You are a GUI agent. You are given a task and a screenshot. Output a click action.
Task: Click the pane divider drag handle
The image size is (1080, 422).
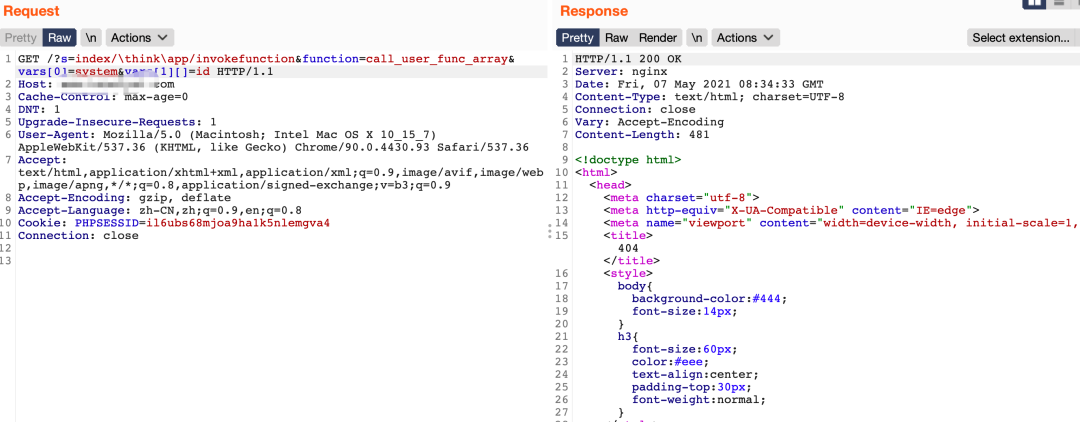pos(548,230)
